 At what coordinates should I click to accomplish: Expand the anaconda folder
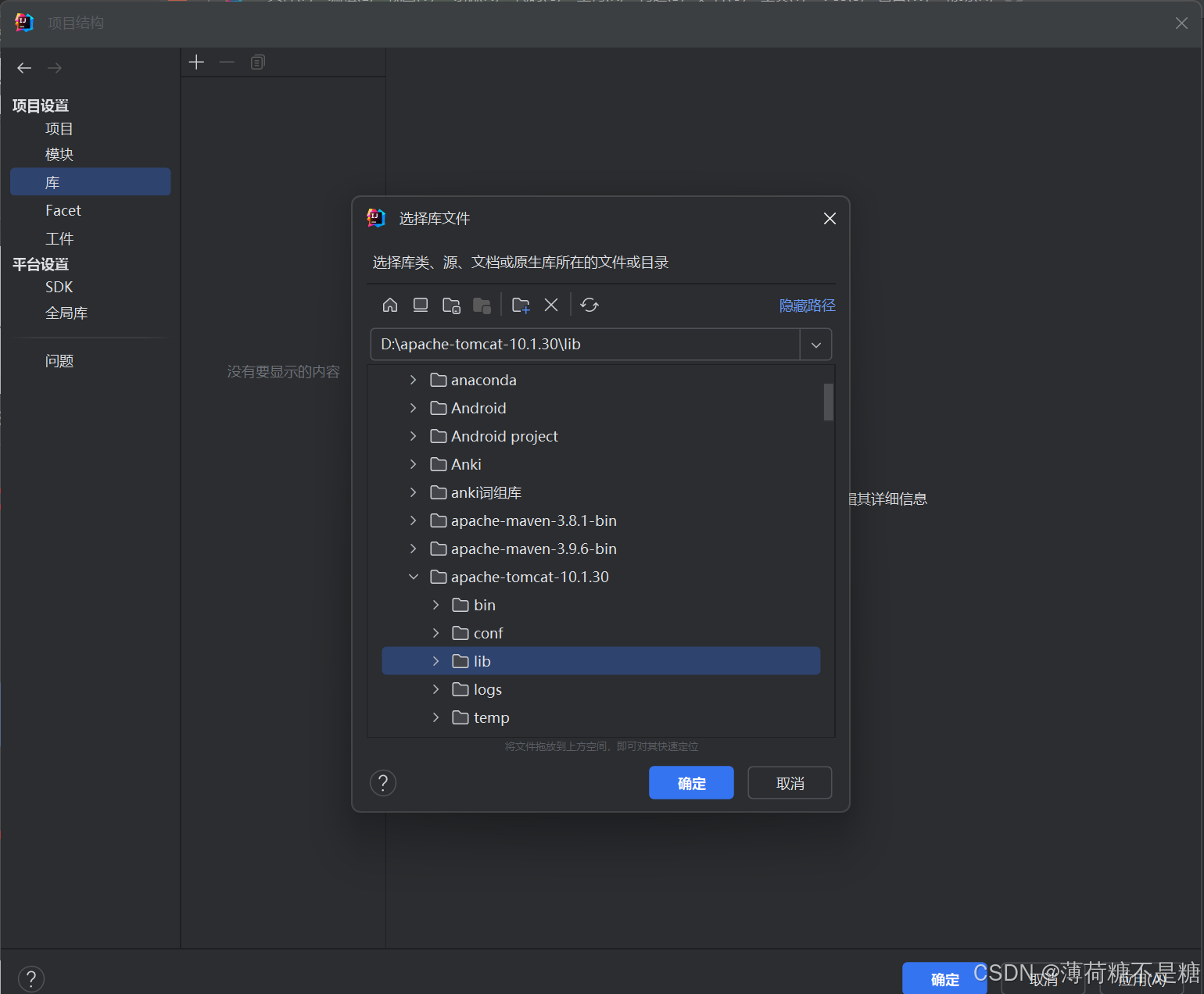(413, 380)
